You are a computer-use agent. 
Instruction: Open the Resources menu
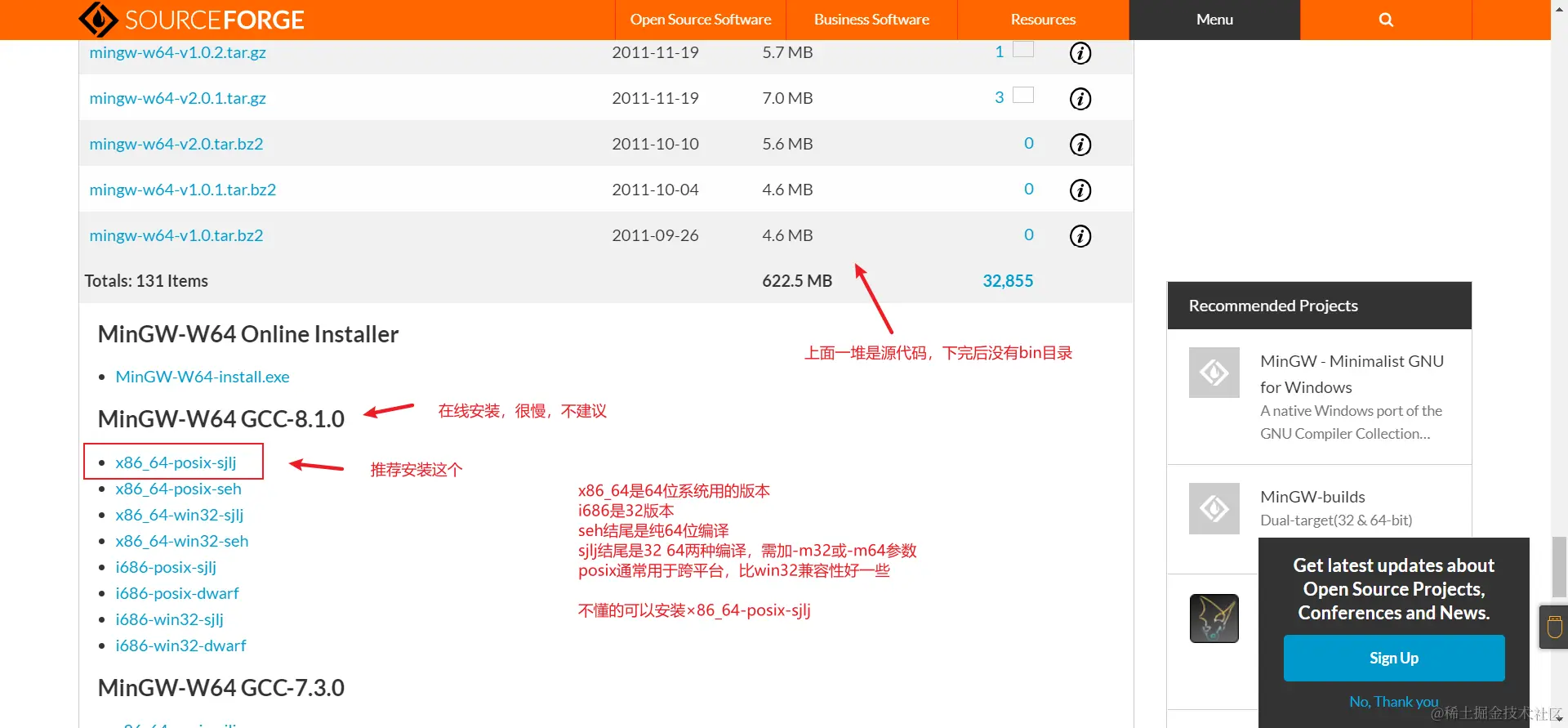1043,20
